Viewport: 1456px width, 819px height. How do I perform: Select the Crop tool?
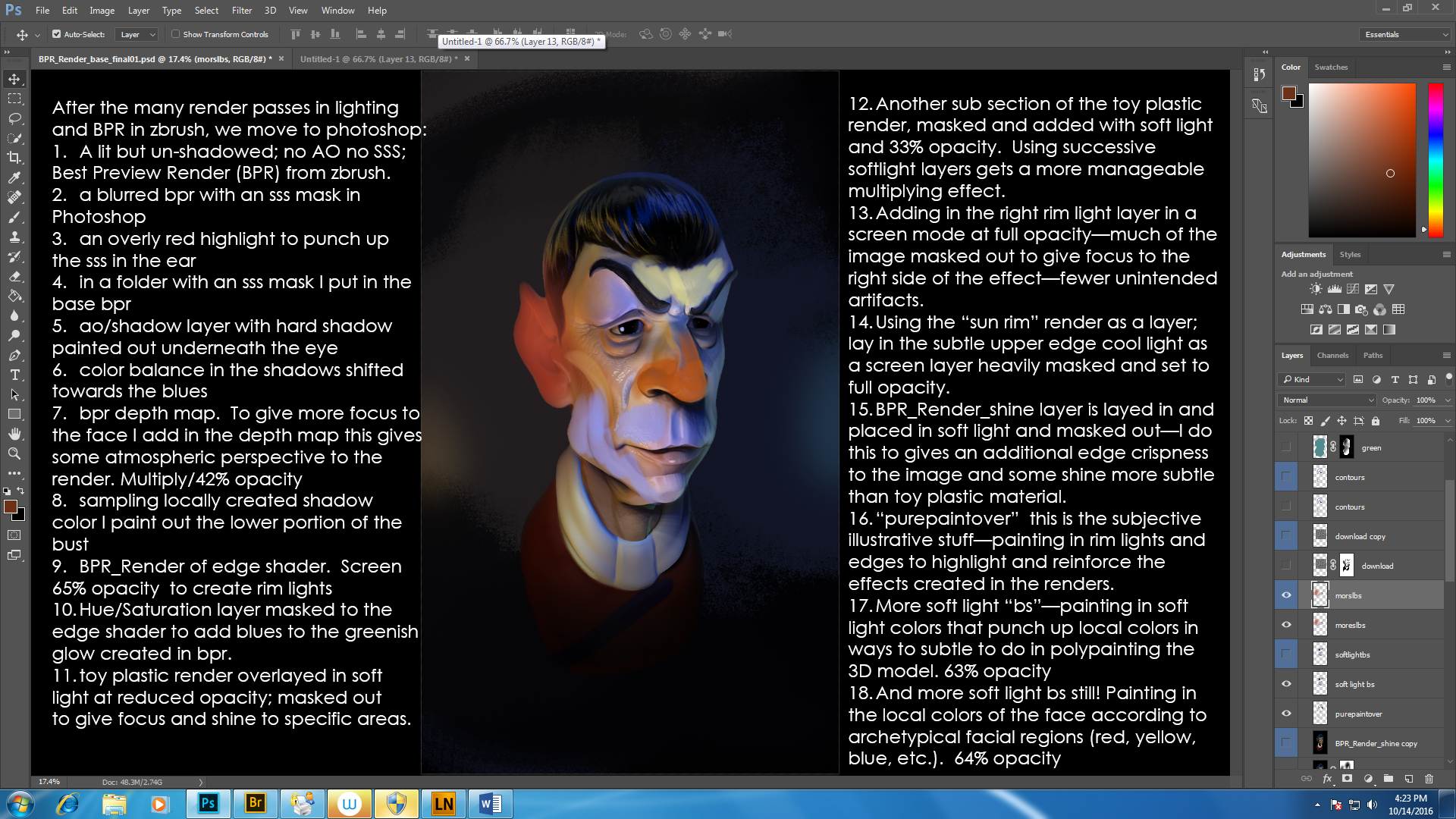[x=14, y=158]
